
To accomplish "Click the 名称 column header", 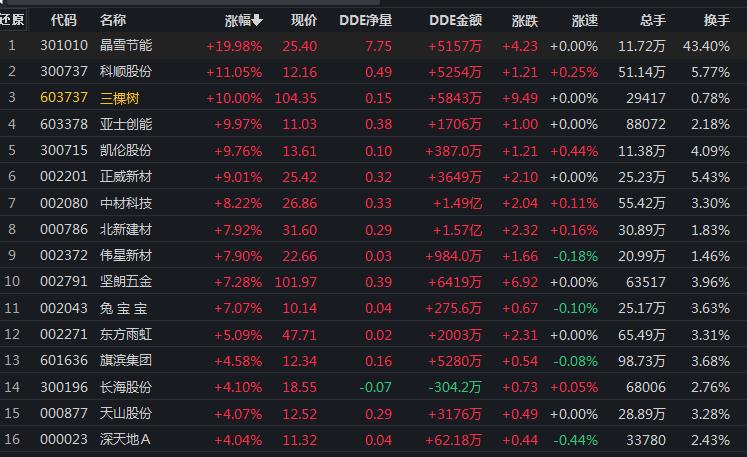I will tap(113, 20).
